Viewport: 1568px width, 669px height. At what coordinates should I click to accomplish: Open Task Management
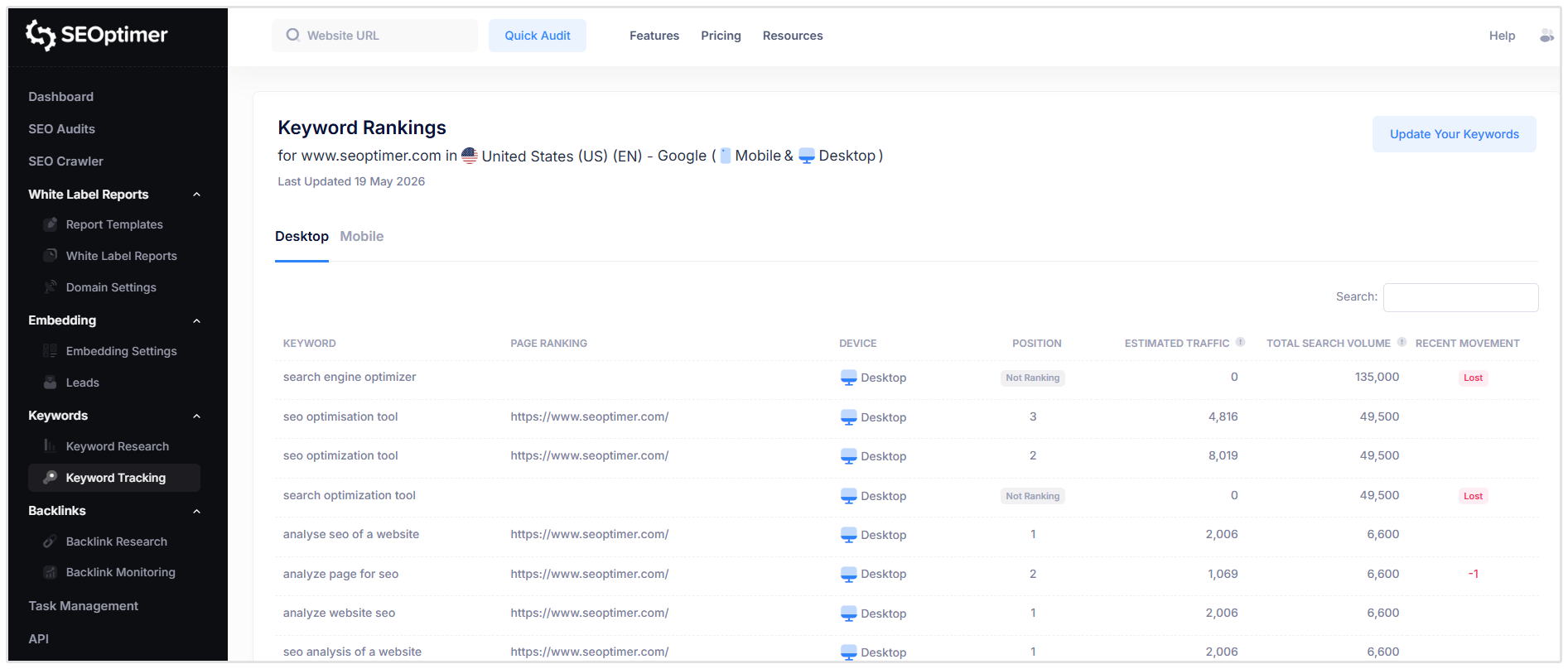pos(84,606)
